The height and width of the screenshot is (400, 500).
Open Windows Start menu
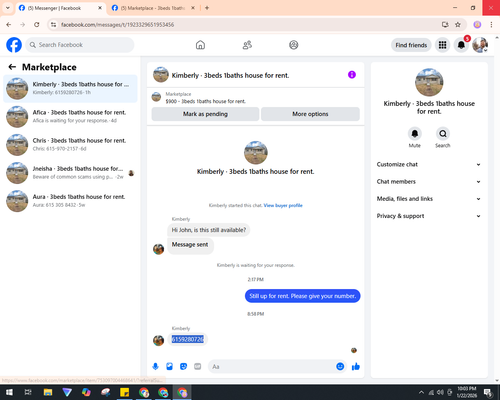9,392
